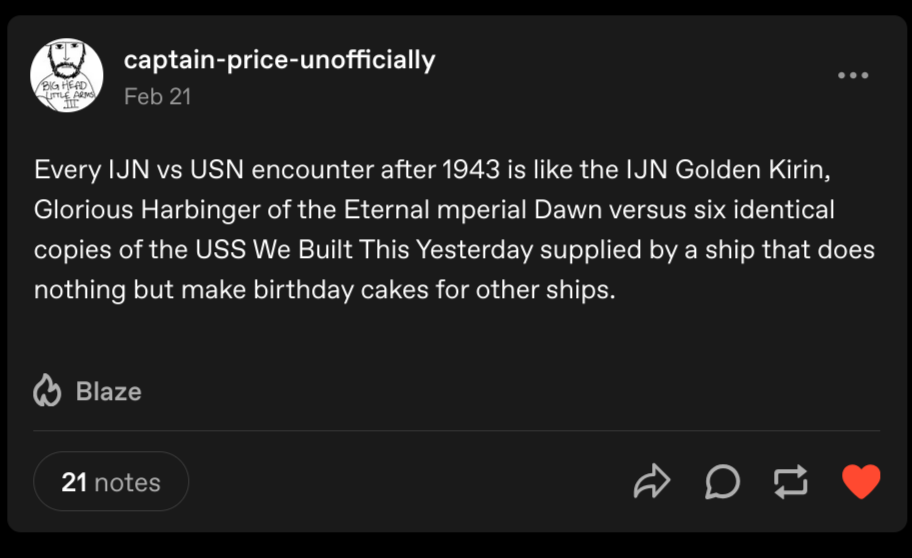Click the line starting "Glorious Harbinger"
912x558 pixels.
click(x=432, y=210)
